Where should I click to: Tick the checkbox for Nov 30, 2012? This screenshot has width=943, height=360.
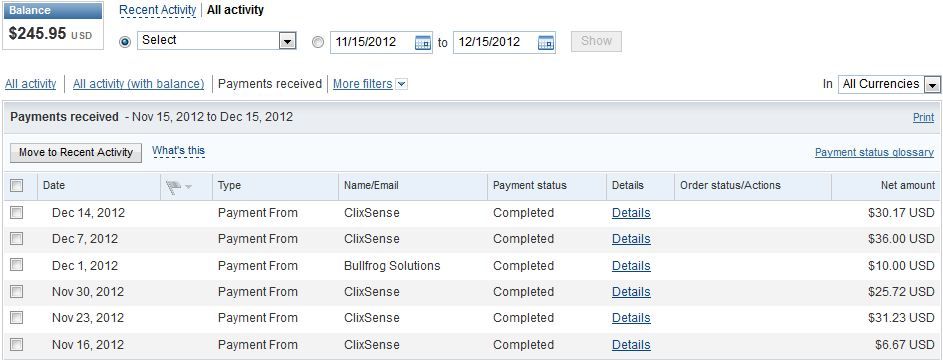pos(17,291)
